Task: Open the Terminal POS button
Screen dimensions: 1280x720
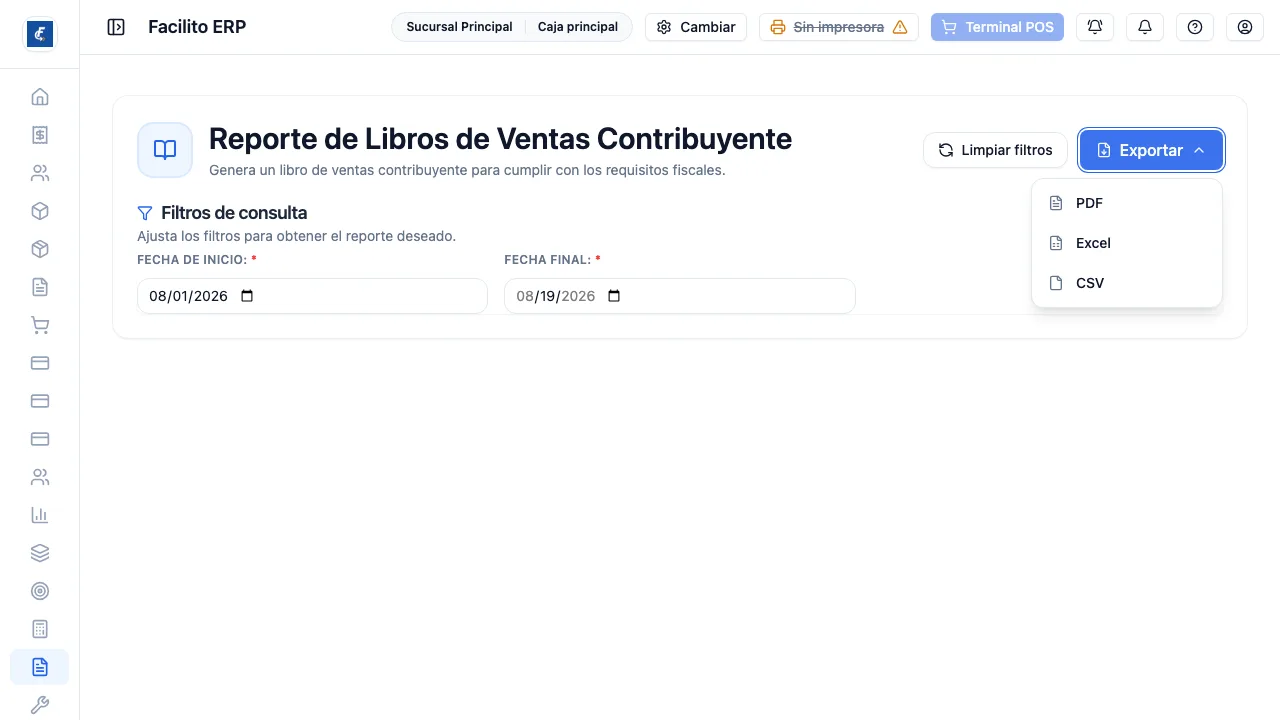Action: (x=997, y=27)
